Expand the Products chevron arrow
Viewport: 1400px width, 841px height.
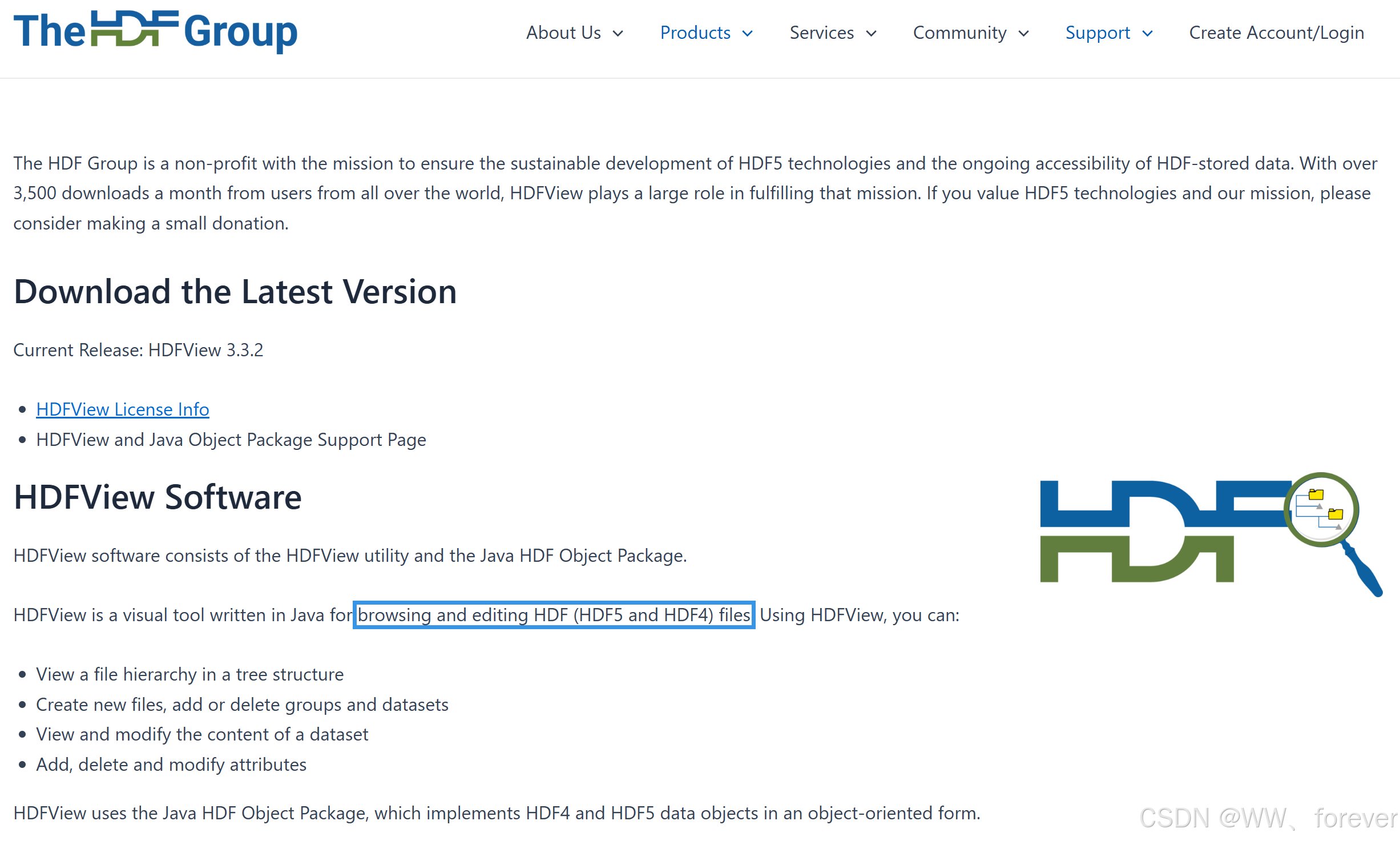tap(747, 34)
